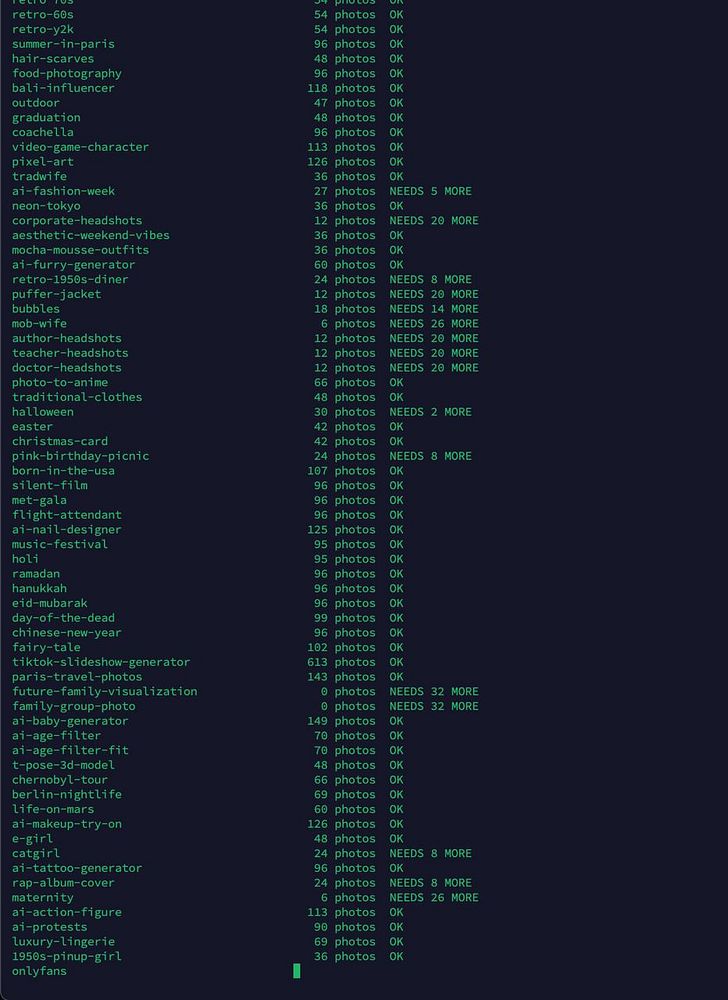Click the OK status next to 1950s-pinup-girl
The width and height of the screenshot is (728, 1000).
(x=396, y=956)
